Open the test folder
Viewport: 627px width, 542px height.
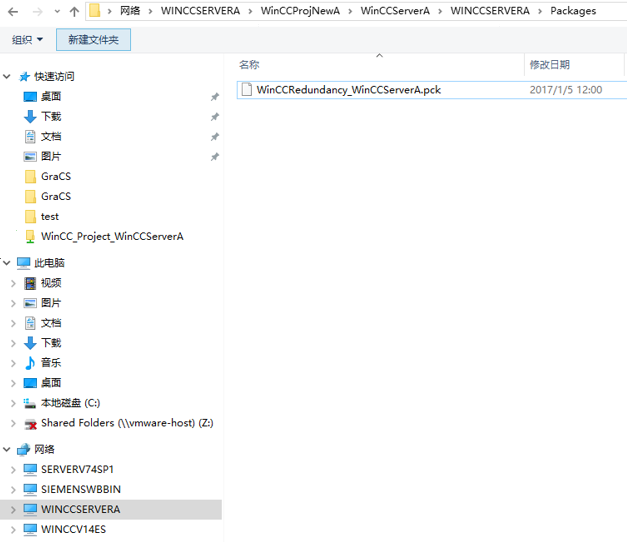tap(50, 216)
